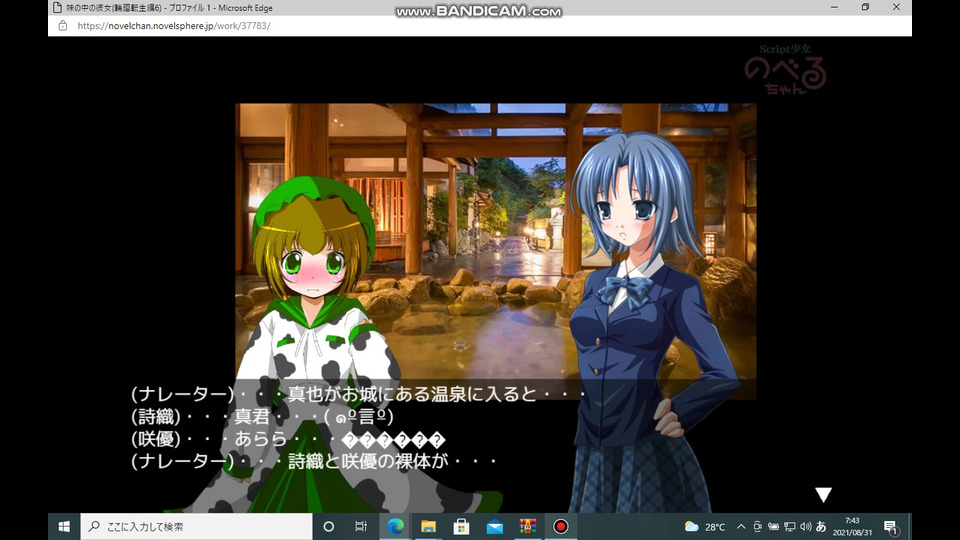The width and height of the screenshot is (960, 540).
Task: Open the volume speaker control
Action: pyautogui.click(x=806, y=527)
